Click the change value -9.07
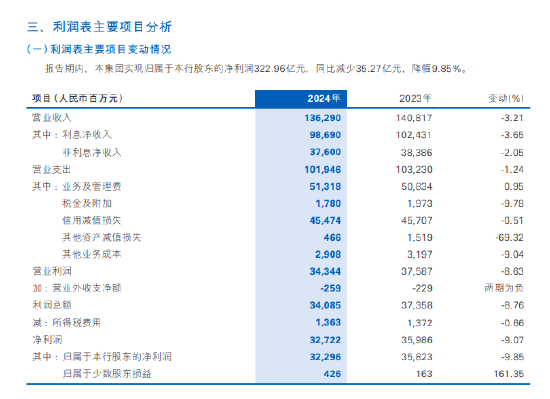Image resolution: width=550 pixels, height=399 pixels. pos(512,340)
